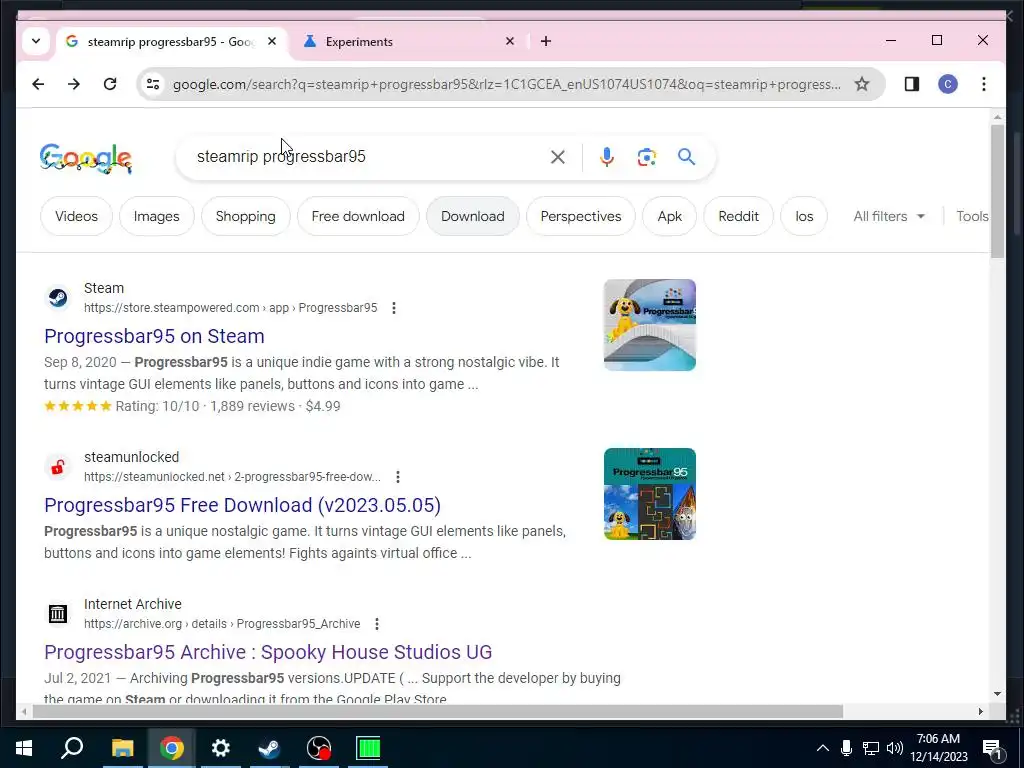Open the tab search dropdown arrow
This screenshot has height=768, width=1024.
tap(36, 41)
